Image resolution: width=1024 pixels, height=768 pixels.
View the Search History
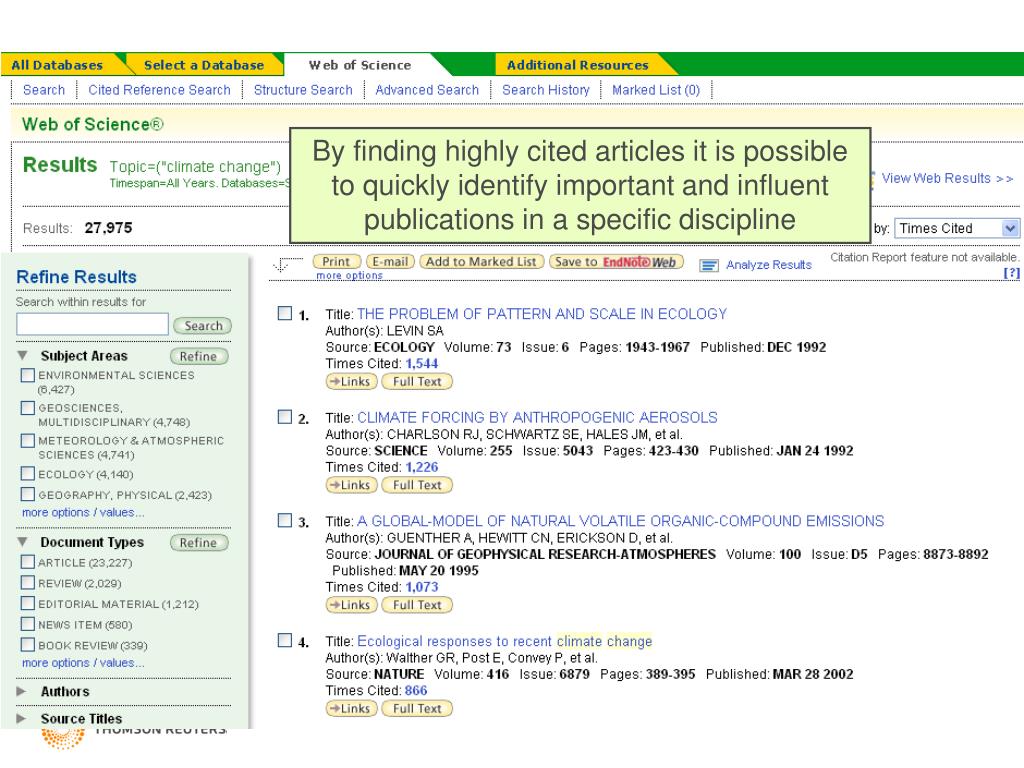point(546,89)
